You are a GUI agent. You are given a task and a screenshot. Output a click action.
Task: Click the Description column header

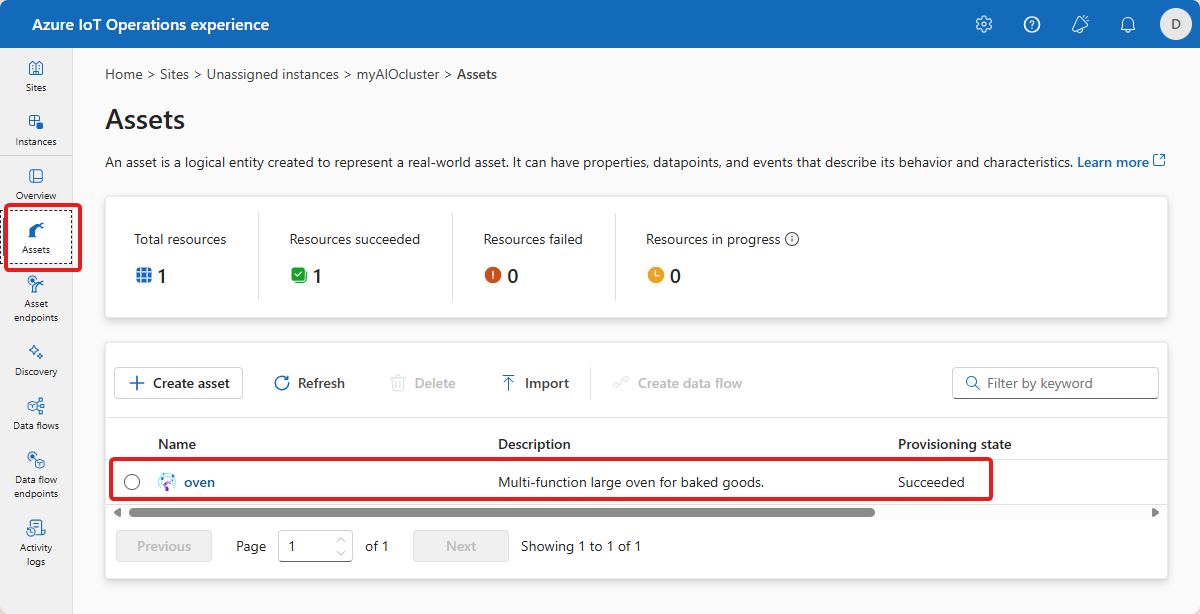534,444
